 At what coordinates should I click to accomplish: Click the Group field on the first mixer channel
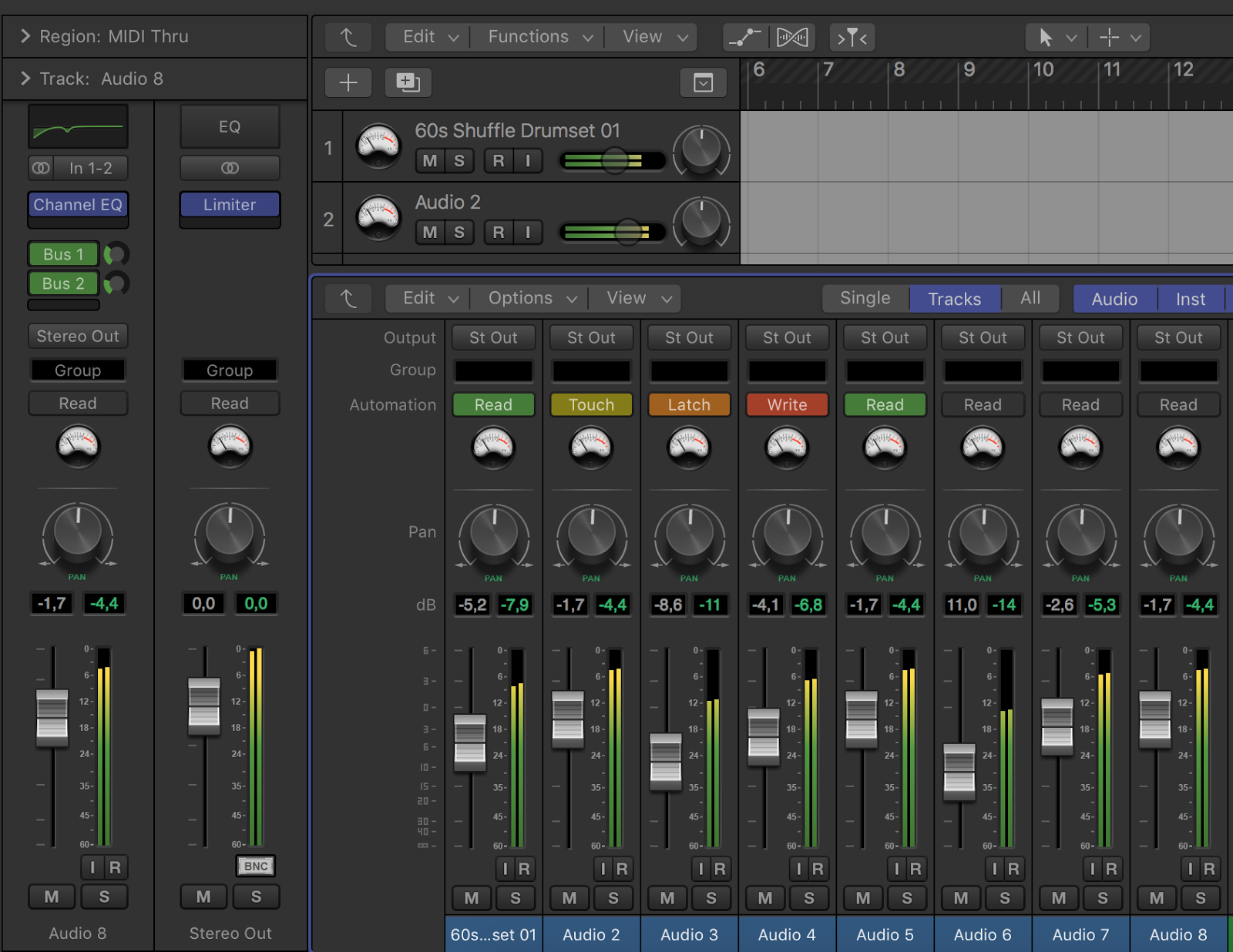coord(493,370)
